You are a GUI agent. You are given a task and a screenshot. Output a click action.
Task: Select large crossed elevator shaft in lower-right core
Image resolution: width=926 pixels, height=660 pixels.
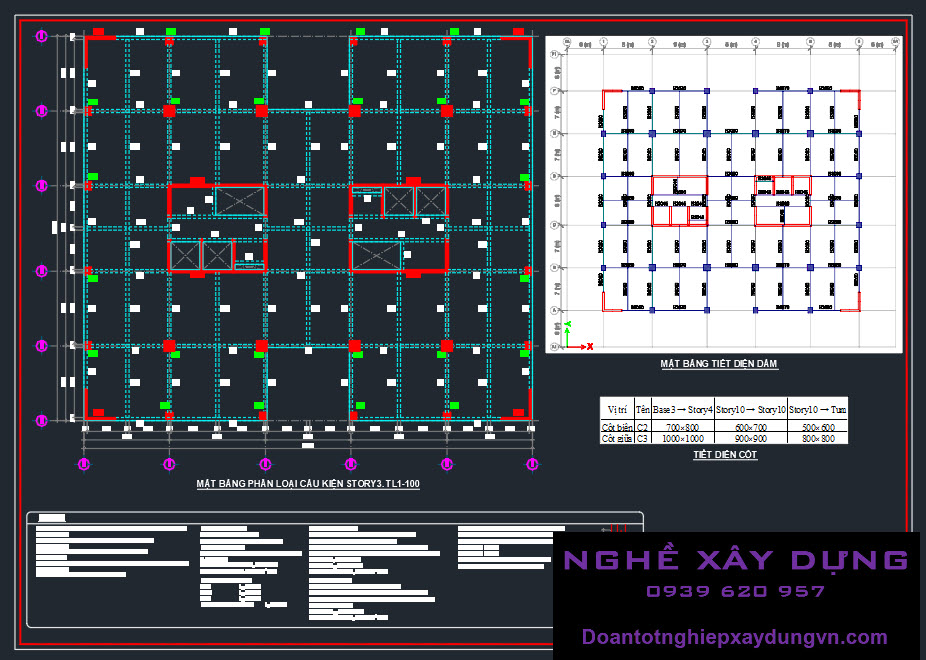(375, 256)
